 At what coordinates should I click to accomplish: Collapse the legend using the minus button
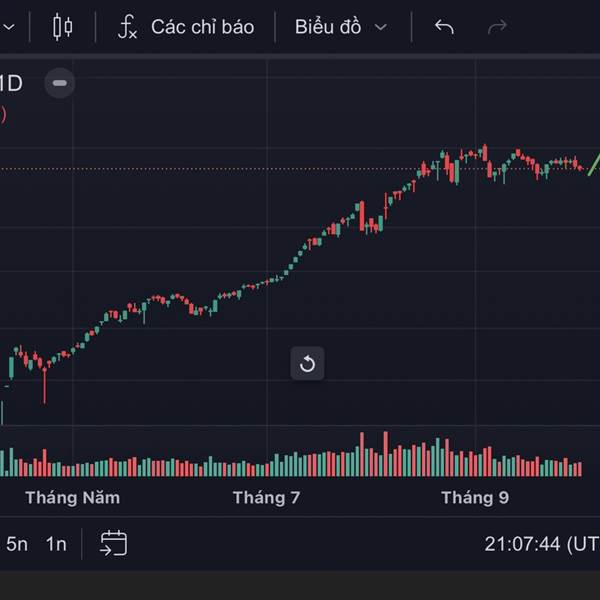(59, 83)
